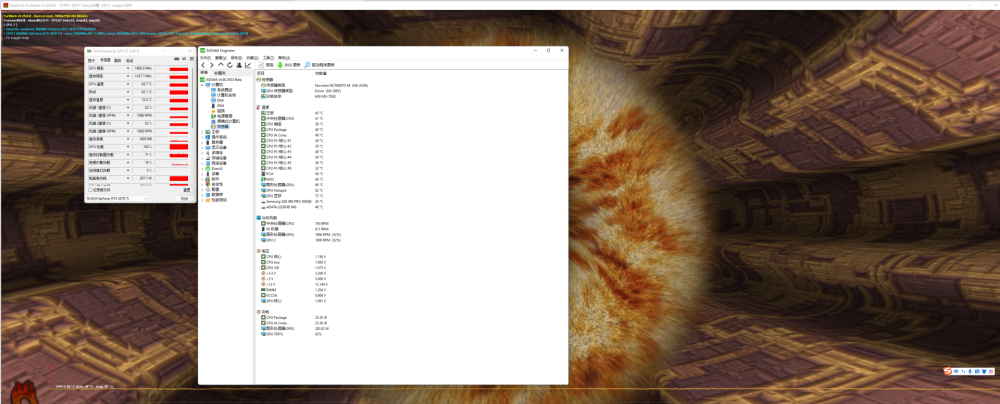The width and height of the screenshot is (1000, 404).
Task: Expand the Motherboard node in AIDA64 tree
Action: click(202, 131)
